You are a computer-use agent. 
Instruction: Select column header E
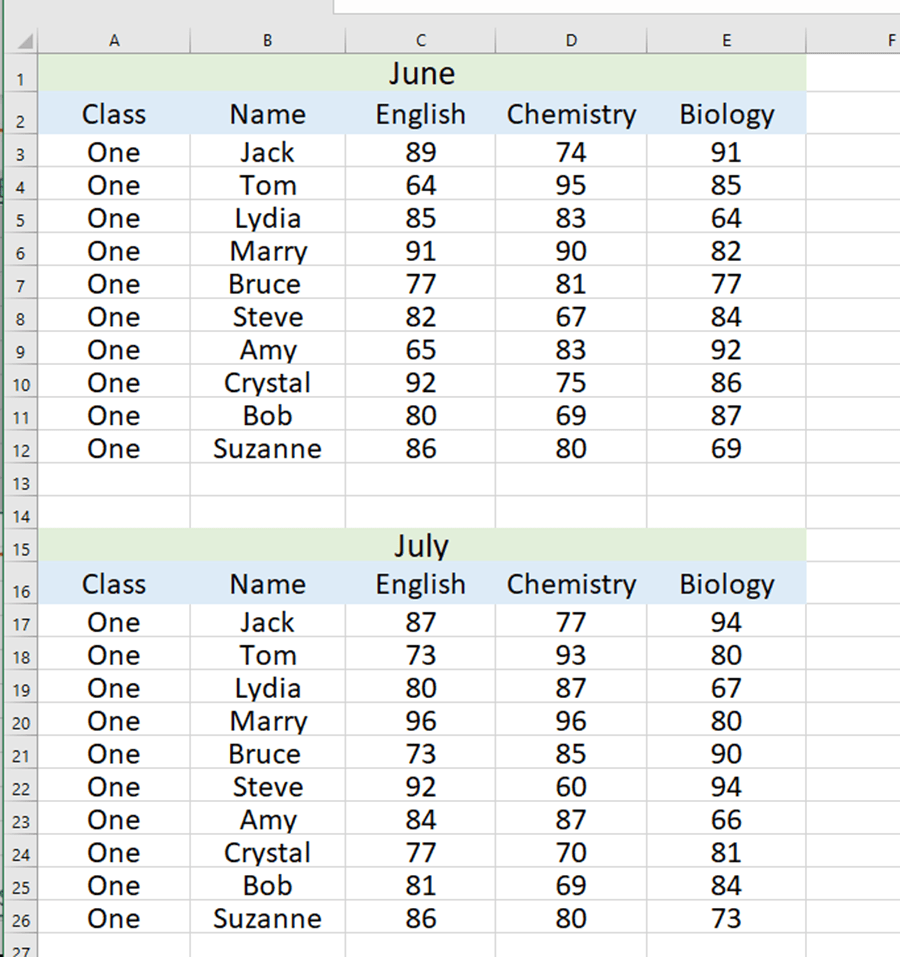(x=726, y=40)
